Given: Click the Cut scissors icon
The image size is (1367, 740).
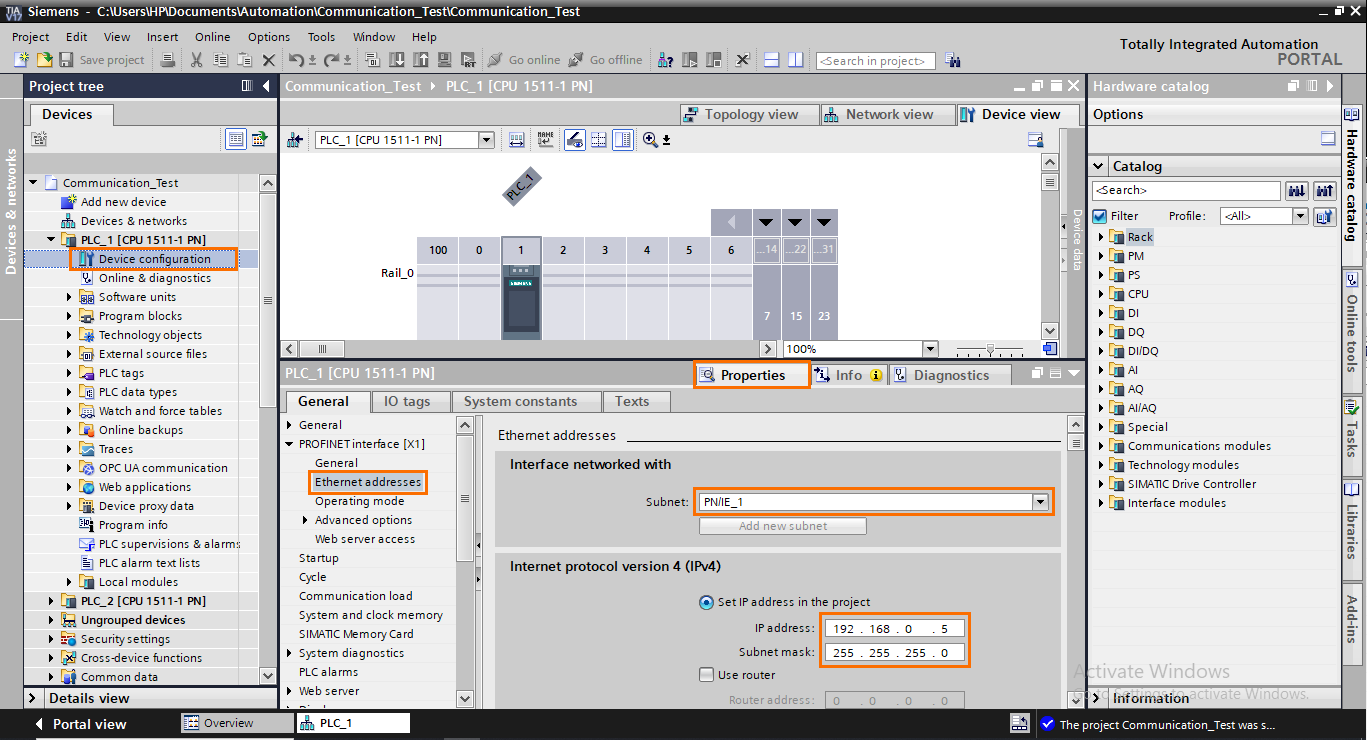Looking at the screenshot, I should pos(196,60).
